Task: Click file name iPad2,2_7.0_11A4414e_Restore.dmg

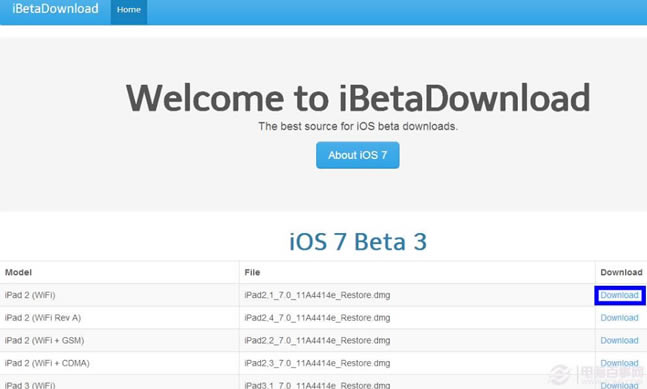Action: 317,341
